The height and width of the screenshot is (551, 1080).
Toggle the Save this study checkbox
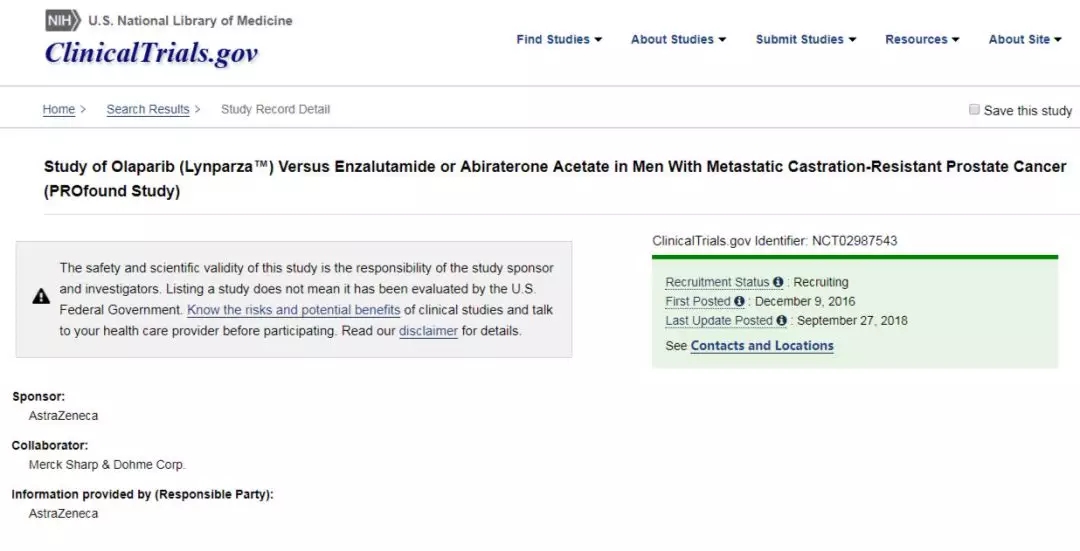pyautogui.click(x=974, y=110)
